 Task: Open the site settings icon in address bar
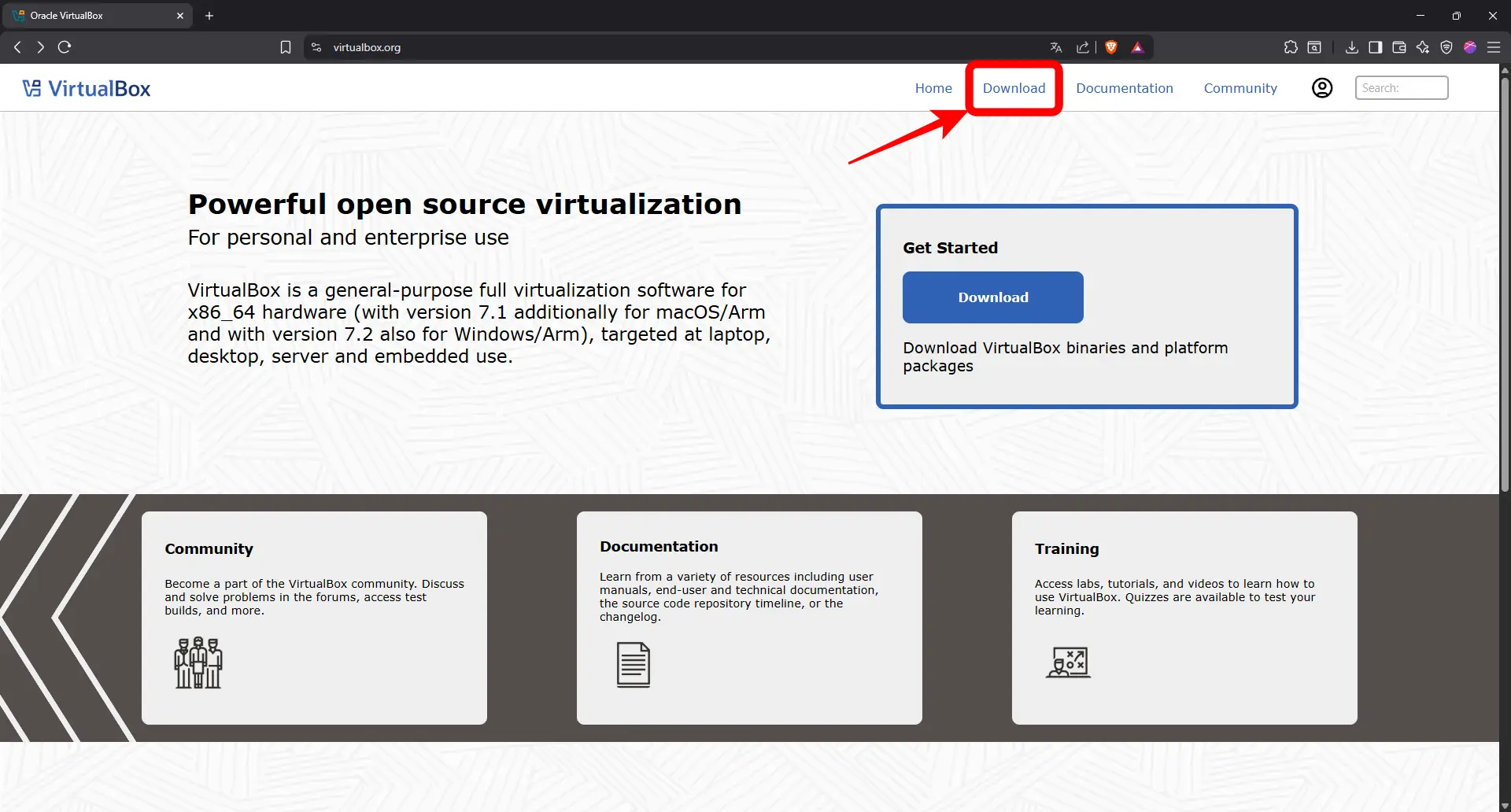click(316, 47)
